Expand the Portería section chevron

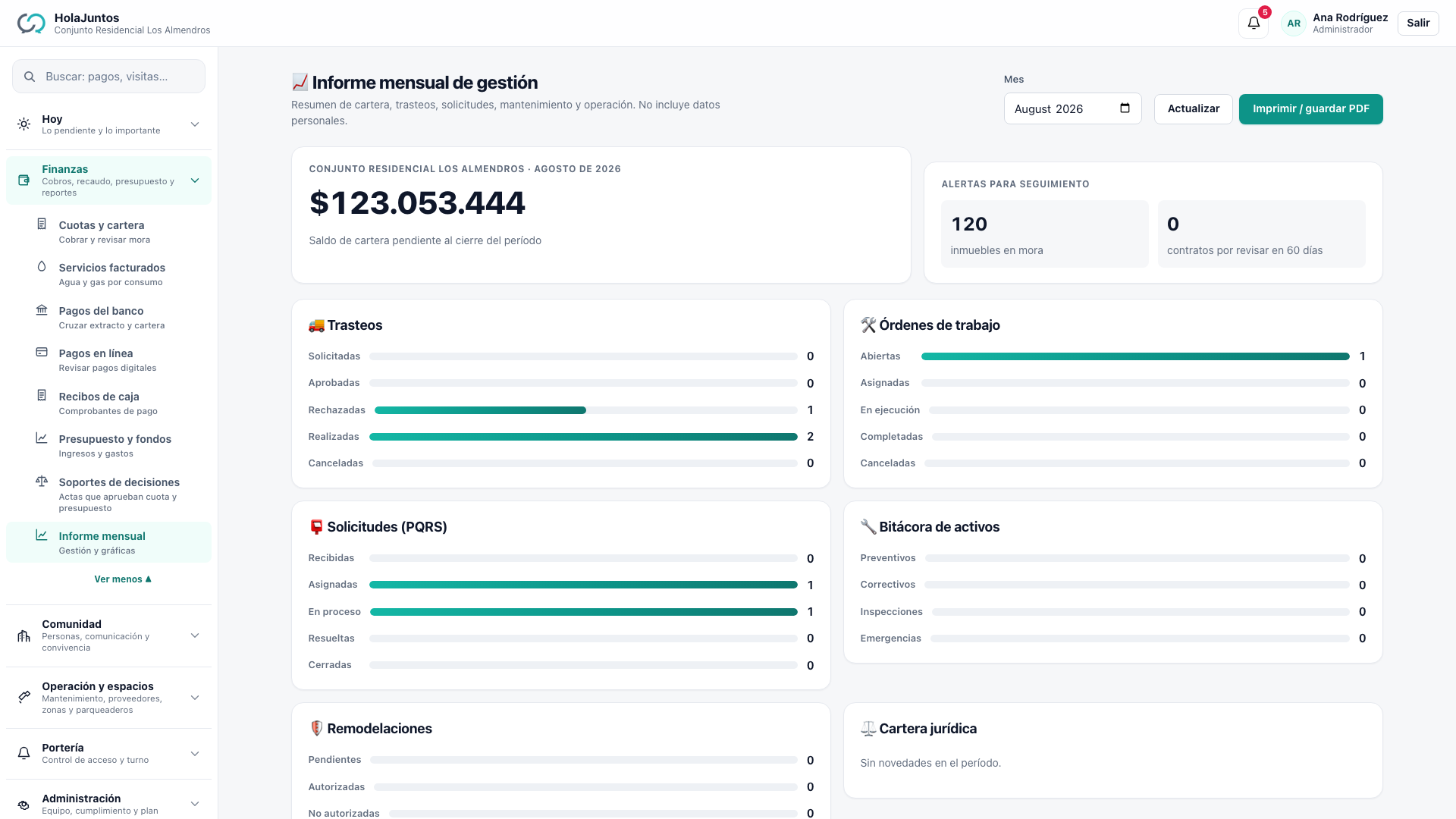point(195,754)
